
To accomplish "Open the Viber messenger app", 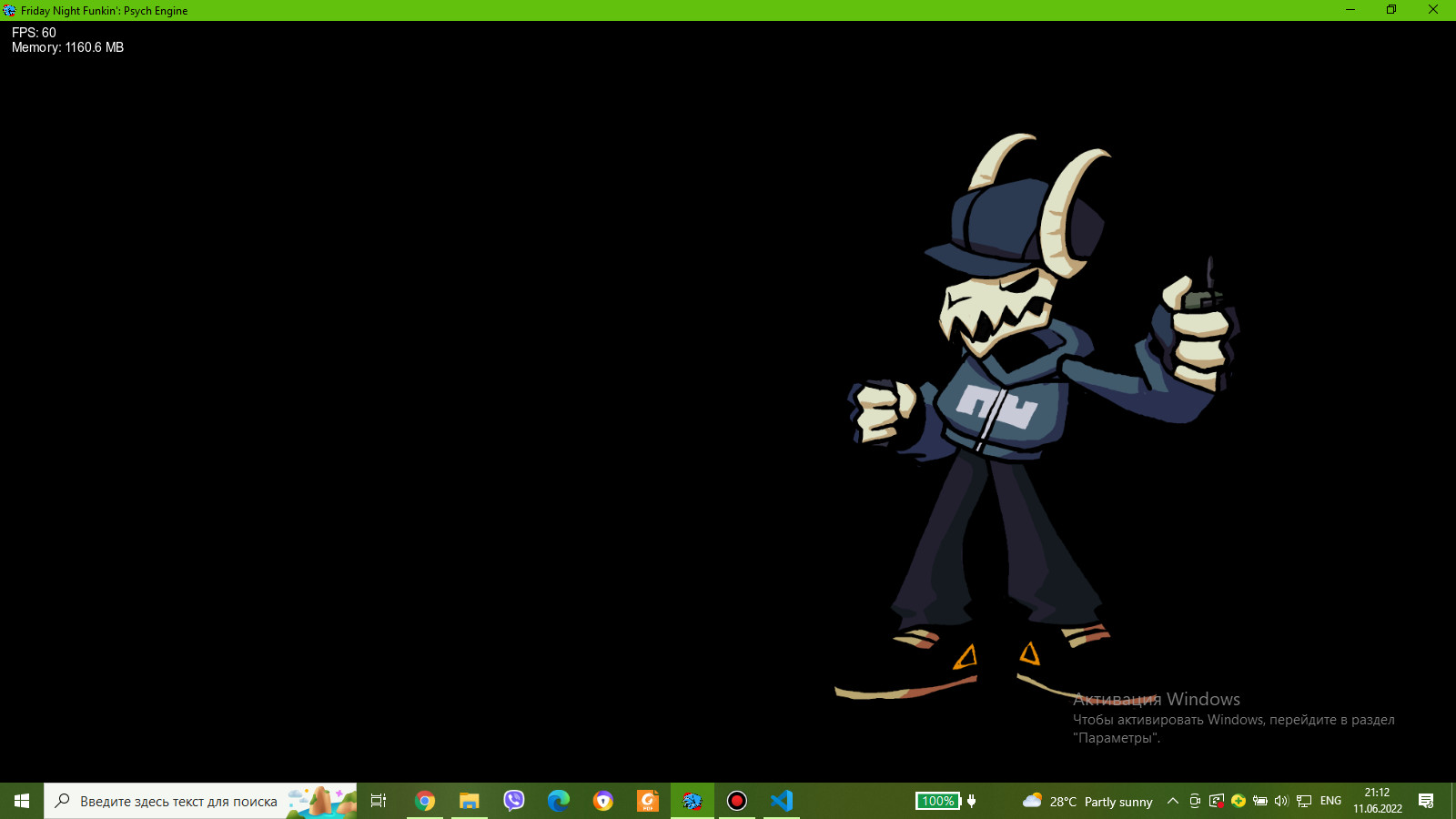I will pos(513,801).
